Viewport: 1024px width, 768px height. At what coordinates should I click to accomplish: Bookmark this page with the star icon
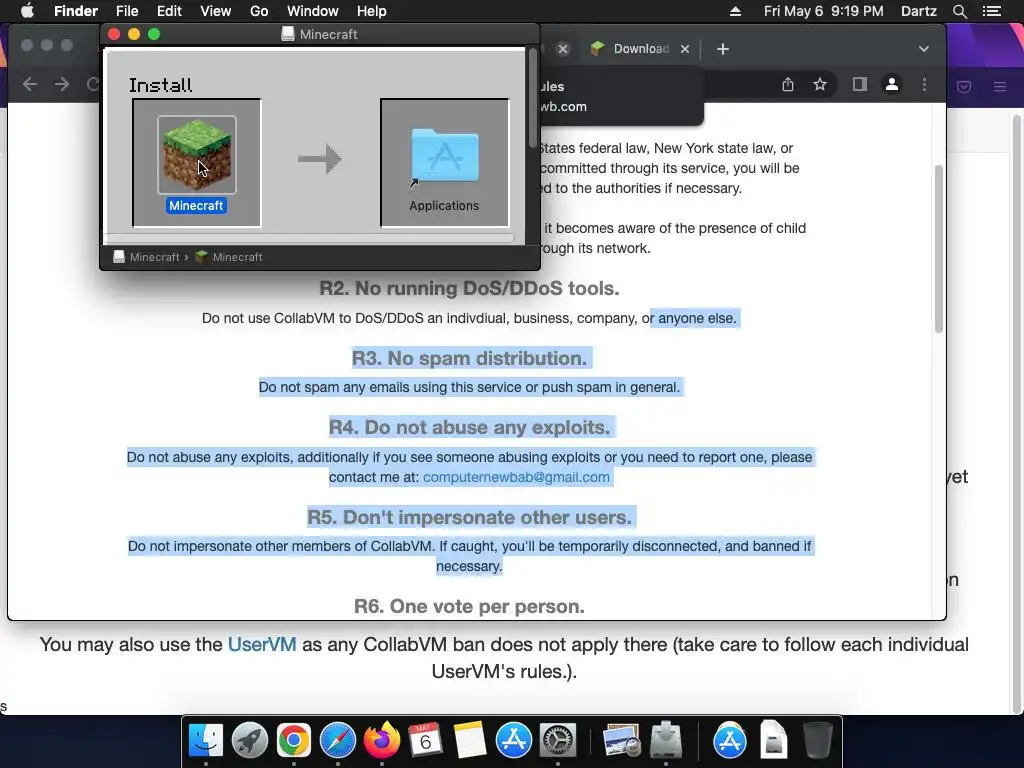tap(820, 84)
